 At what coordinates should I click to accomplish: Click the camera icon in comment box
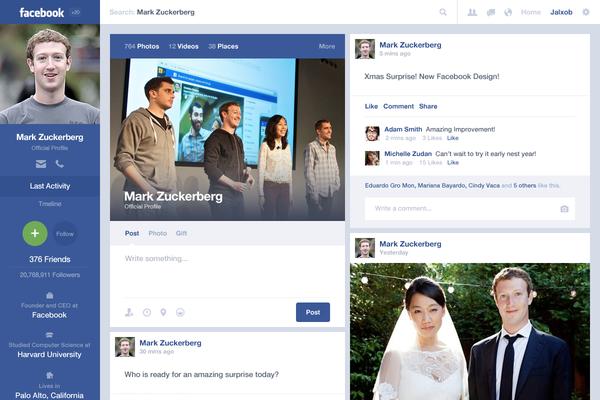564,209
